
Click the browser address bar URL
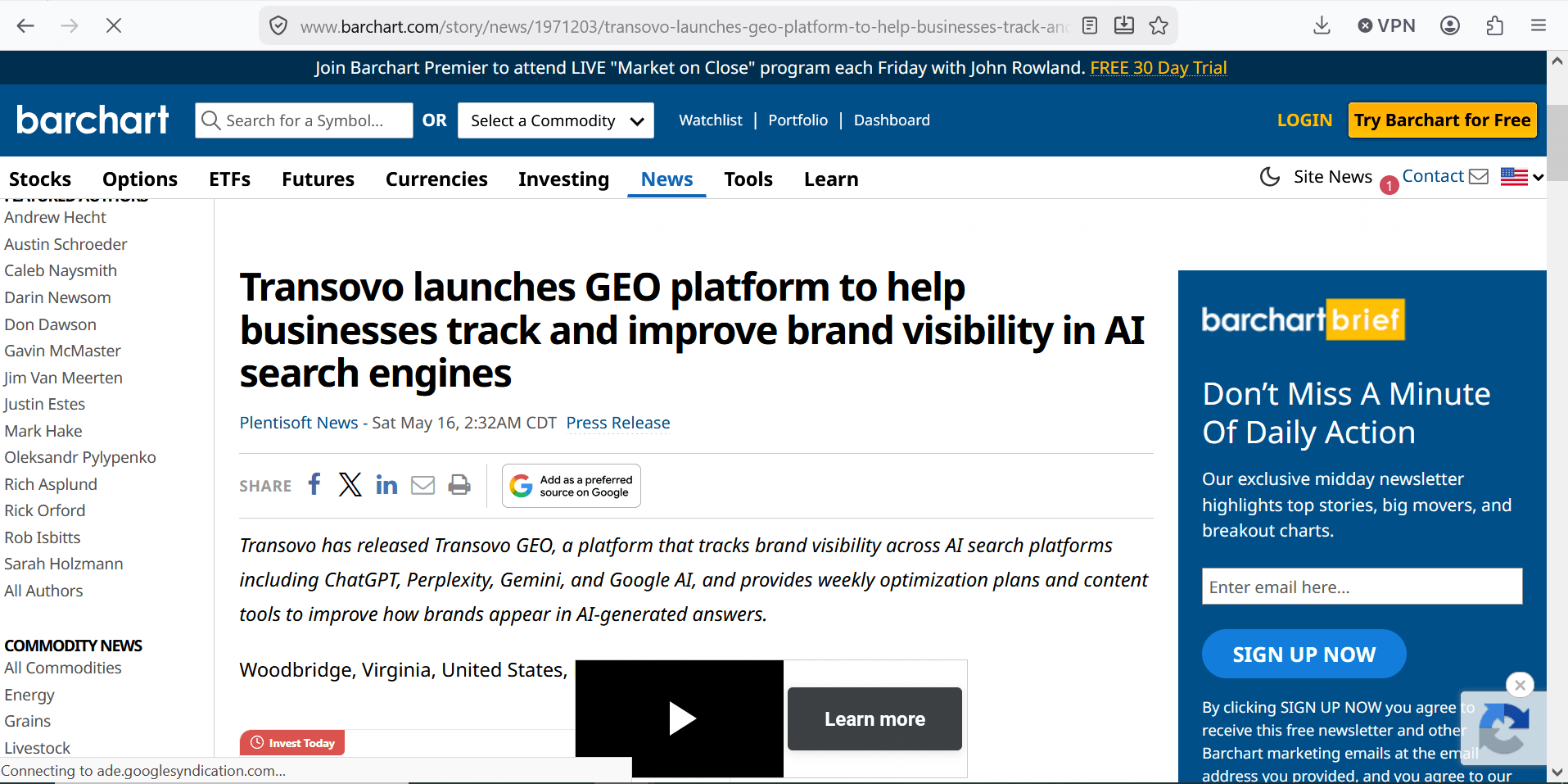click(x=684, y=27)
